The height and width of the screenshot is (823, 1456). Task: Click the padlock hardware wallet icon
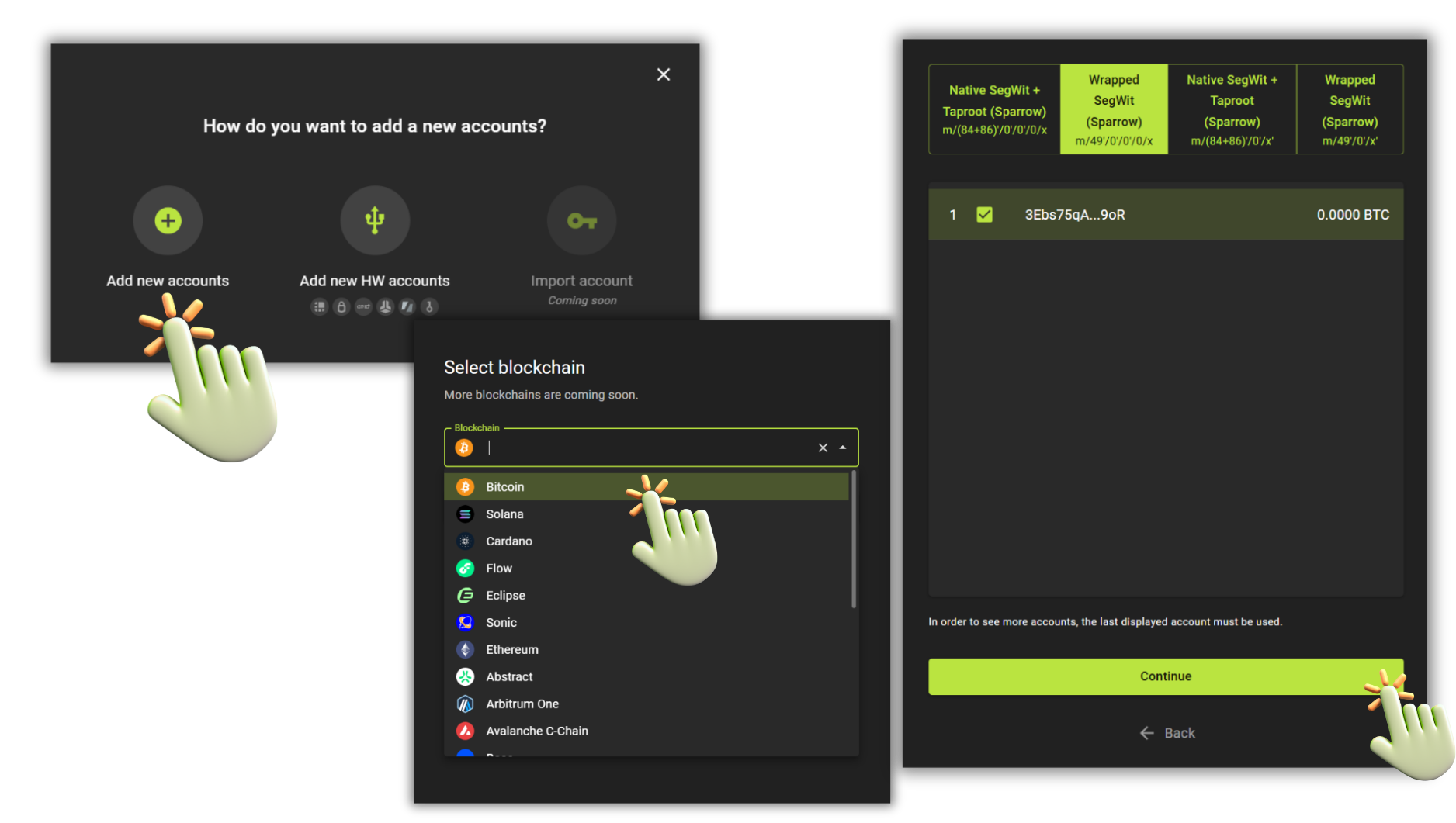tap(341, 306)
